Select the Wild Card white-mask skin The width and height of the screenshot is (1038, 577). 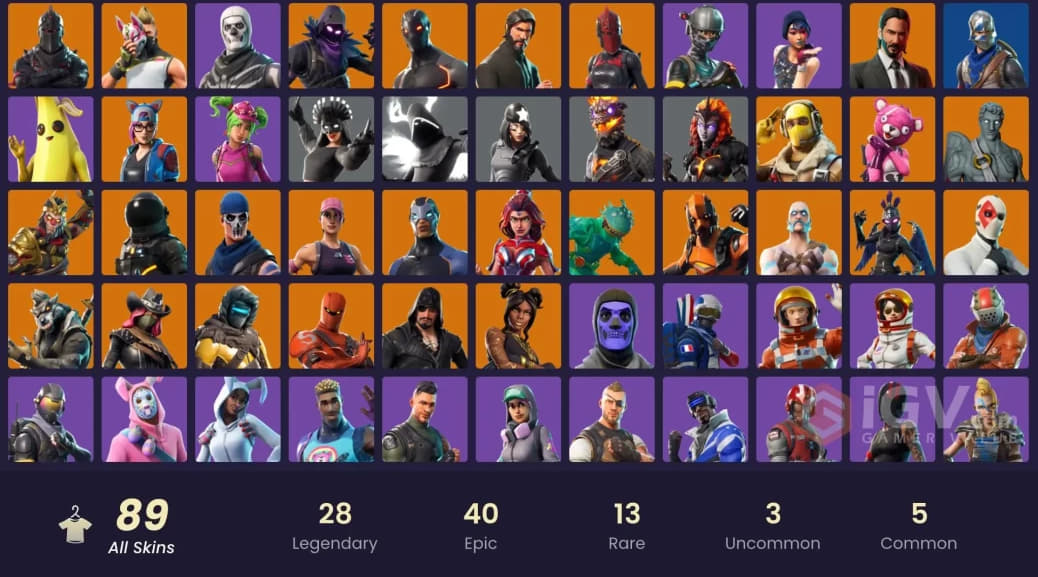(x=986, y=233)
